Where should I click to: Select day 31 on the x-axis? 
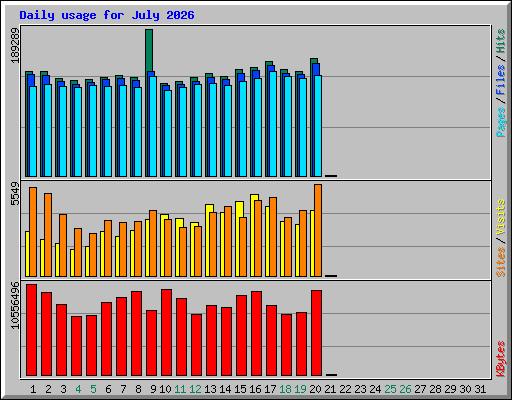tap(480, 389)
